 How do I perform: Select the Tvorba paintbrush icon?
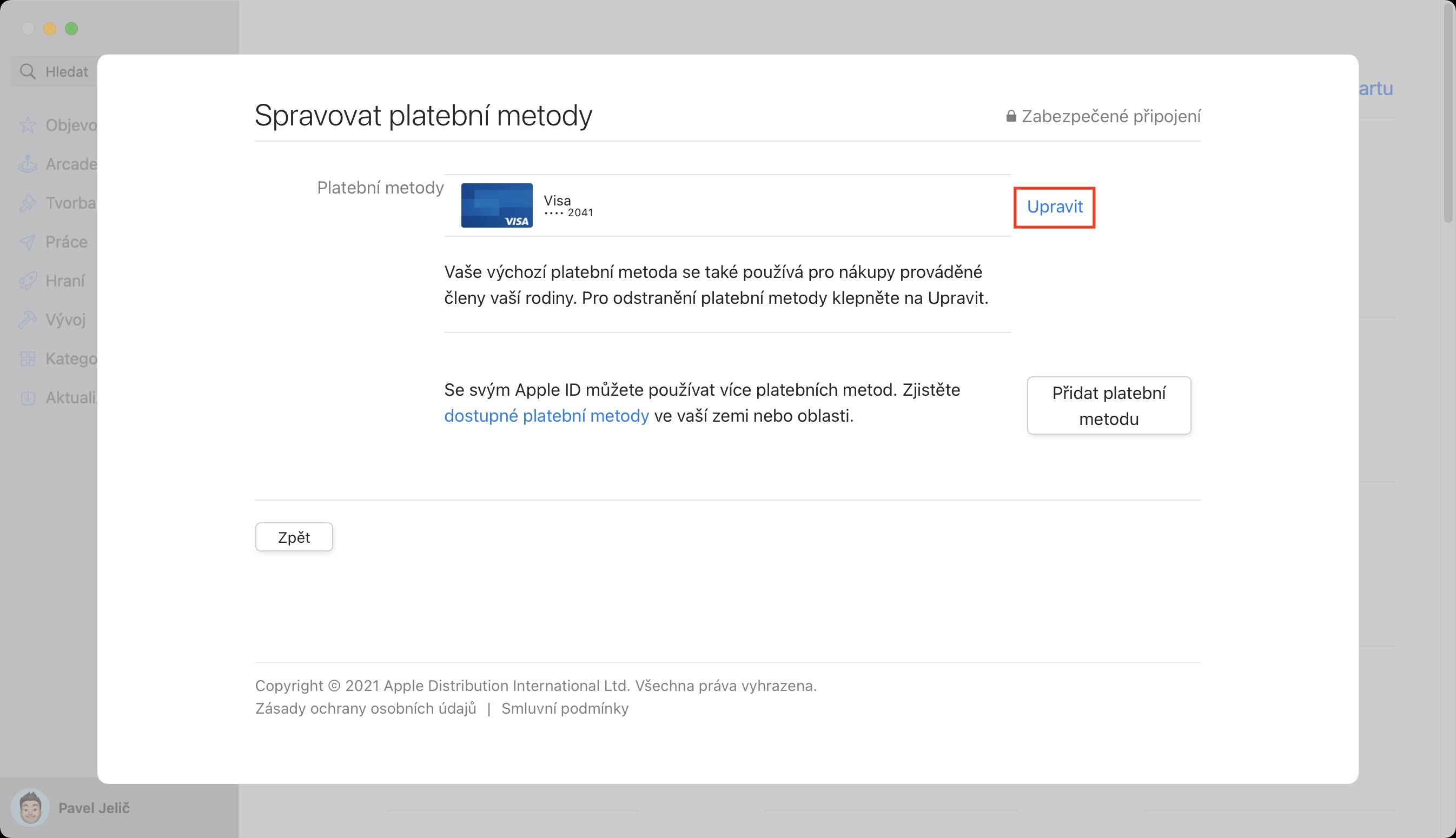pyautogui.click(x=28, y=203)
